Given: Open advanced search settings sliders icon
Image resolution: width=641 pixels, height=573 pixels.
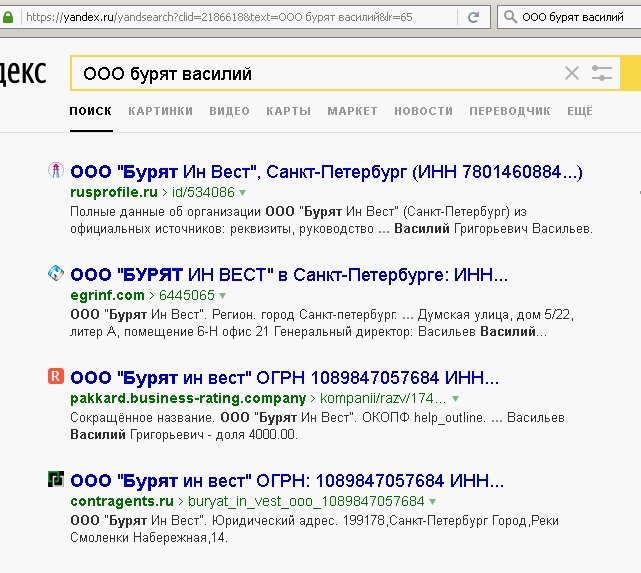Looking at the screenshot, I should [602, 74].
